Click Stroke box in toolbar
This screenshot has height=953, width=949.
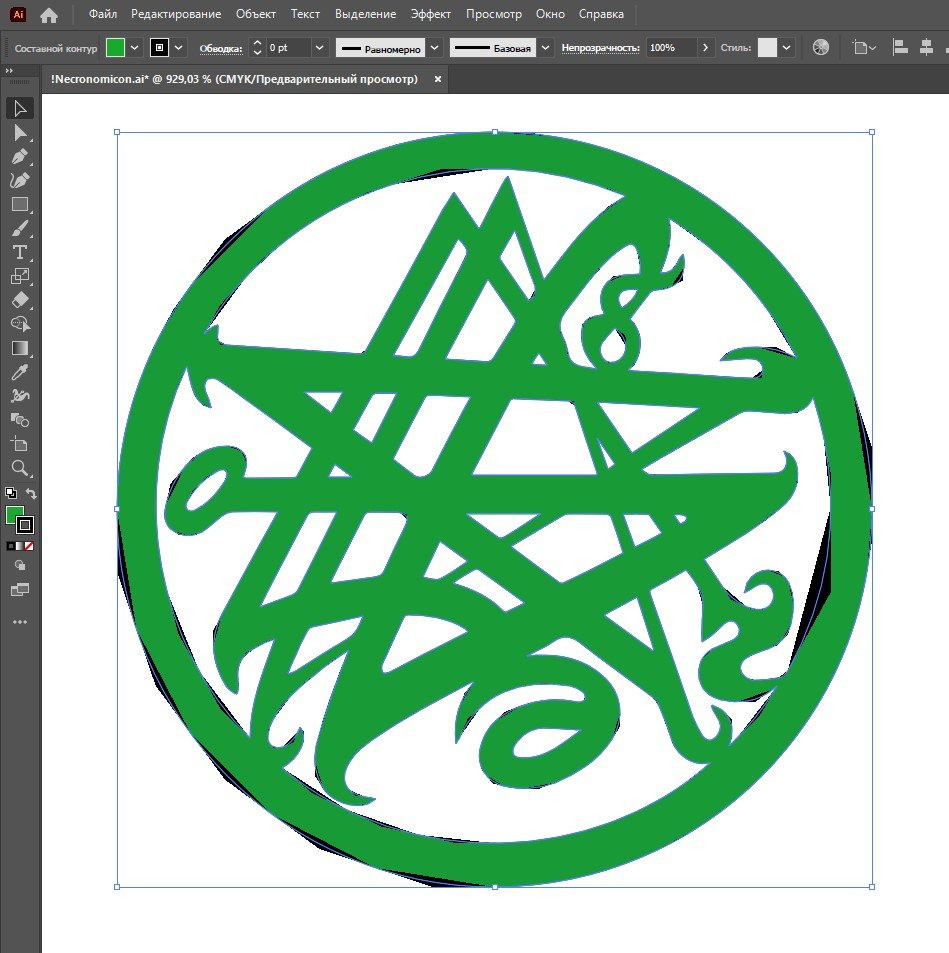pos(25,525)
